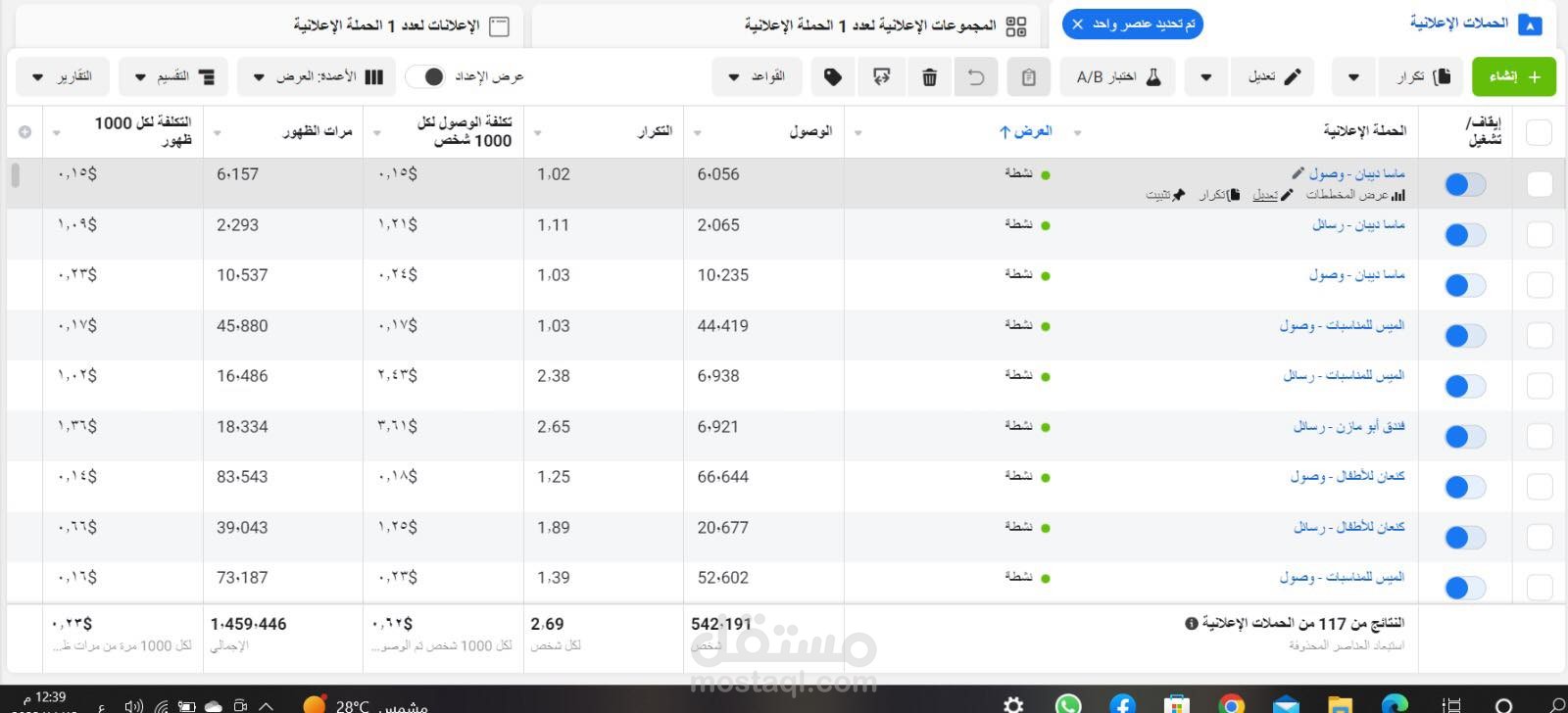Clear selection with X on تم تحديد عنصر واحد
Image resolution: width=1568 pixels, height=713 pixels.
pyautogui.click(x=1078, y=24)
